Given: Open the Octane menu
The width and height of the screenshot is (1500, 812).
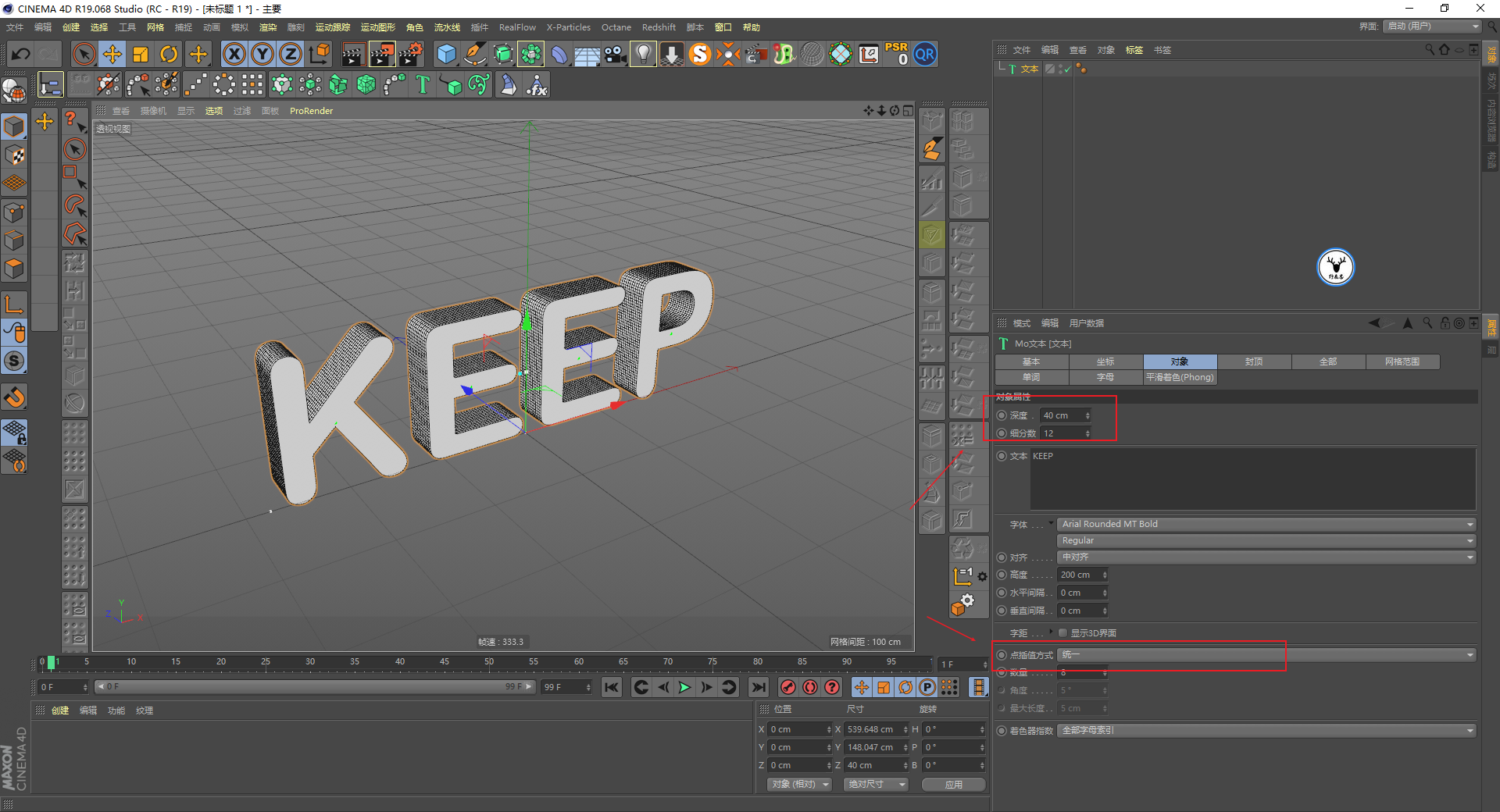Looking at the screenshot, I should click(x=616, y=27).
